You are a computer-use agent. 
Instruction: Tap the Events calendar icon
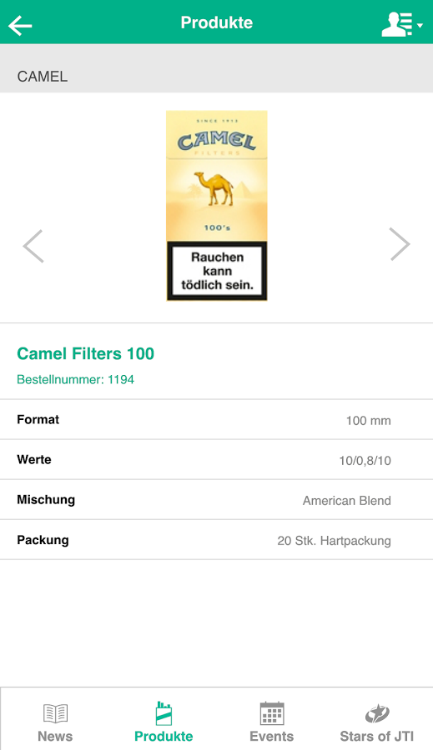[x=272, y=713]
